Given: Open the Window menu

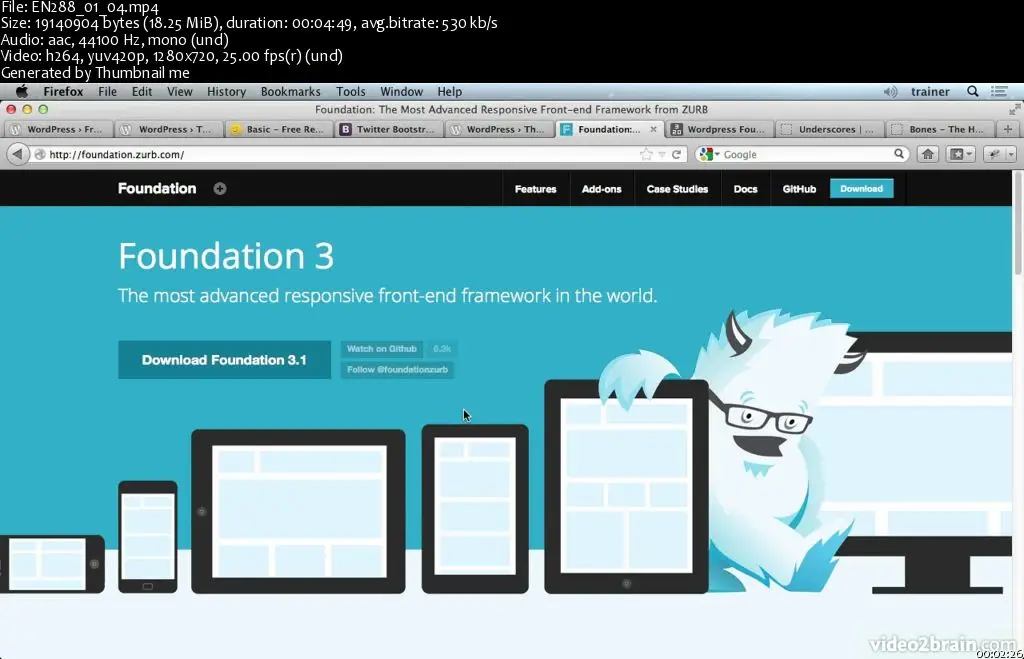Looking at the screenshot, I should [x=401, y=91].
